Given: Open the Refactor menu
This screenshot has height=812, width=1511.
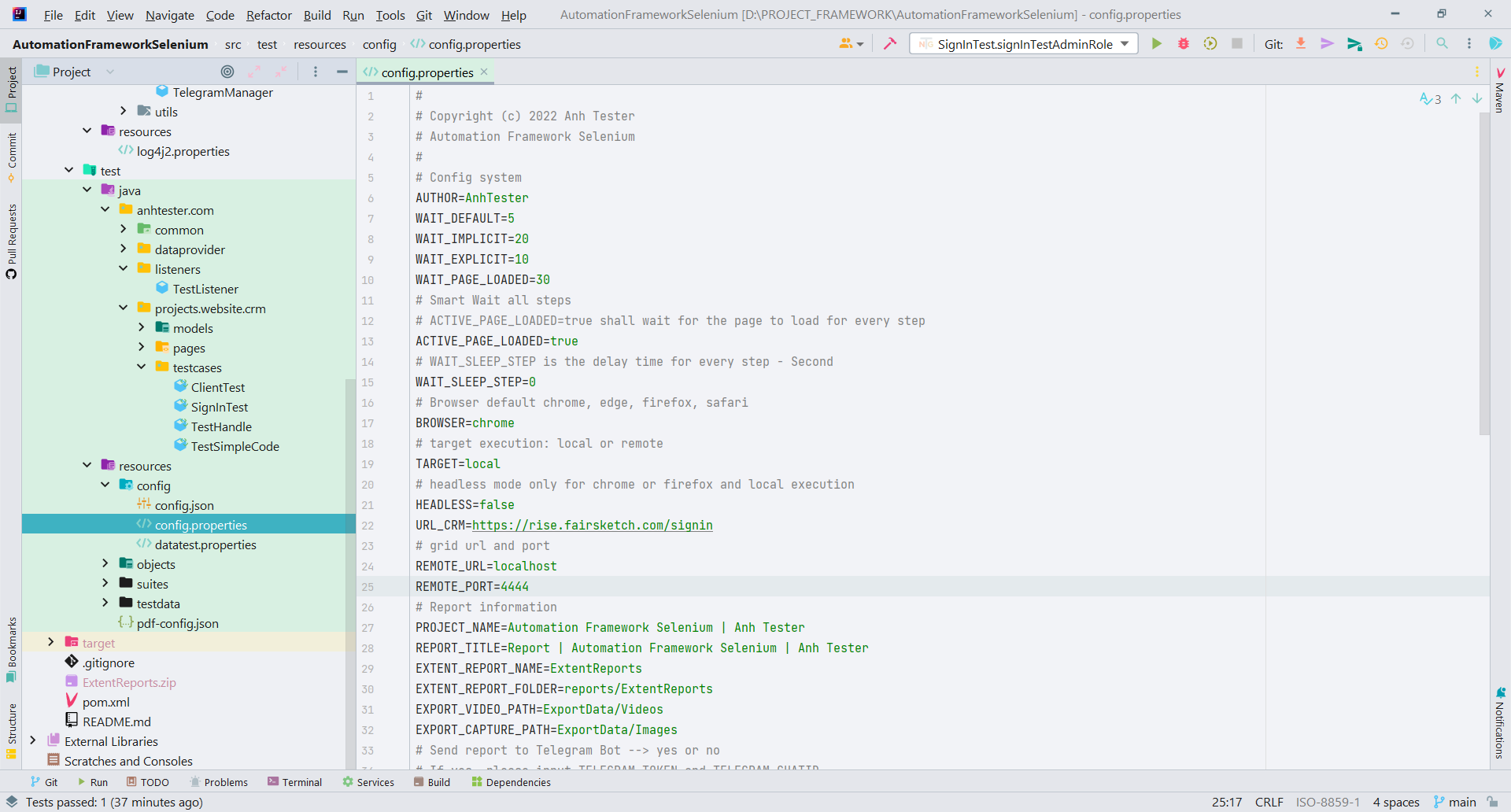Looking at the screenshot, I should [x=268, y=15].
